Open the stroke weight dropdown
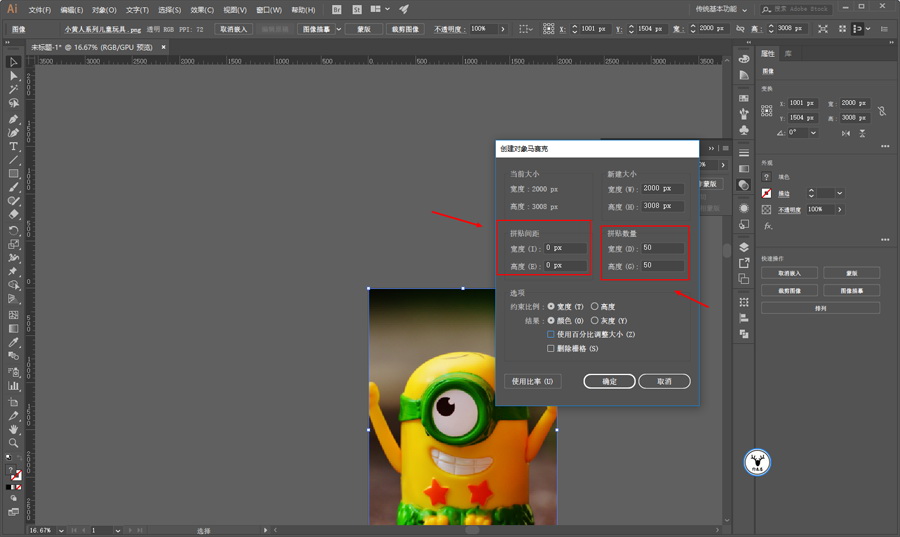 (839, 193)
